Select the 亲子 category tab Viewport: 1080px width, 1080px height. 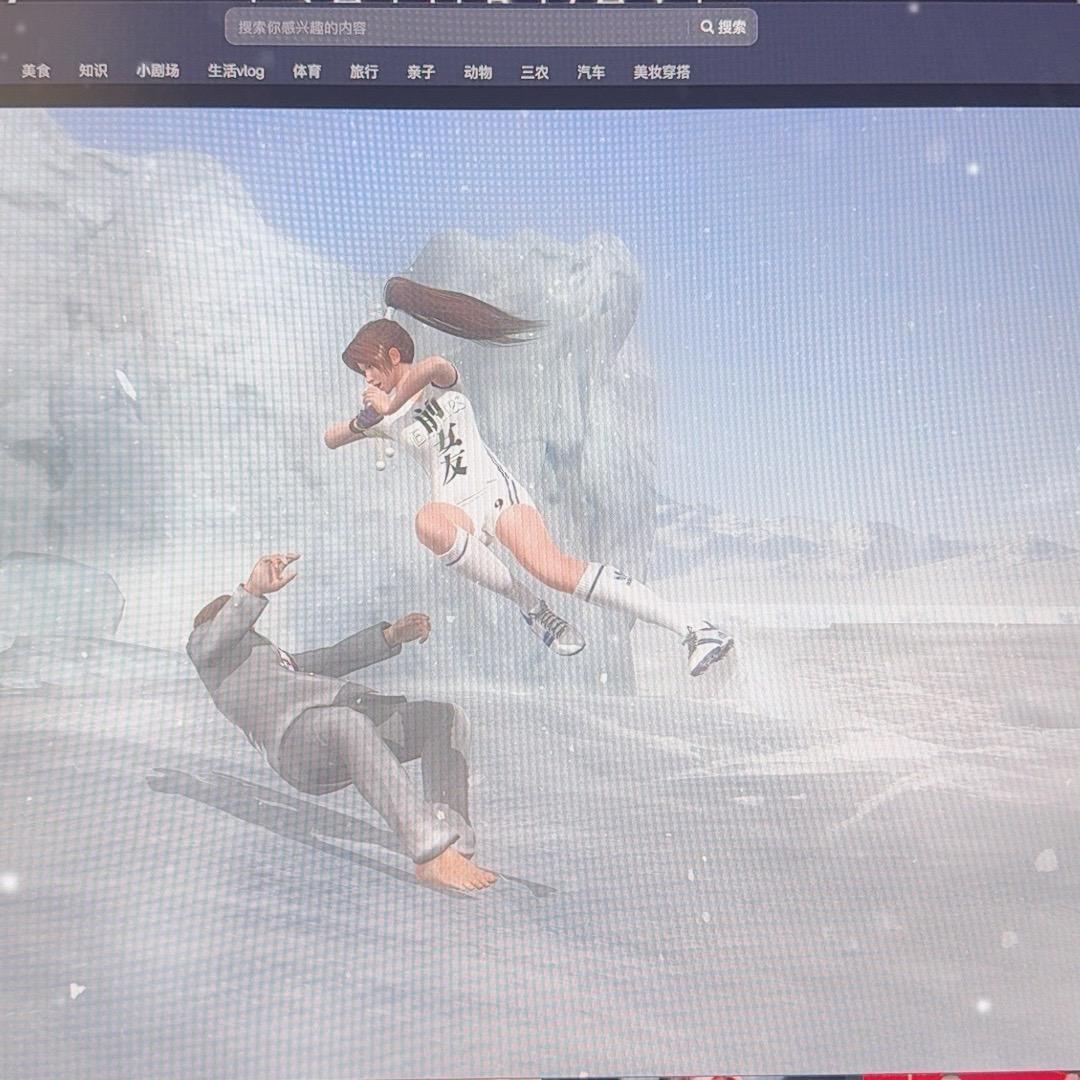pyautogui.click(x=420, y=71)
